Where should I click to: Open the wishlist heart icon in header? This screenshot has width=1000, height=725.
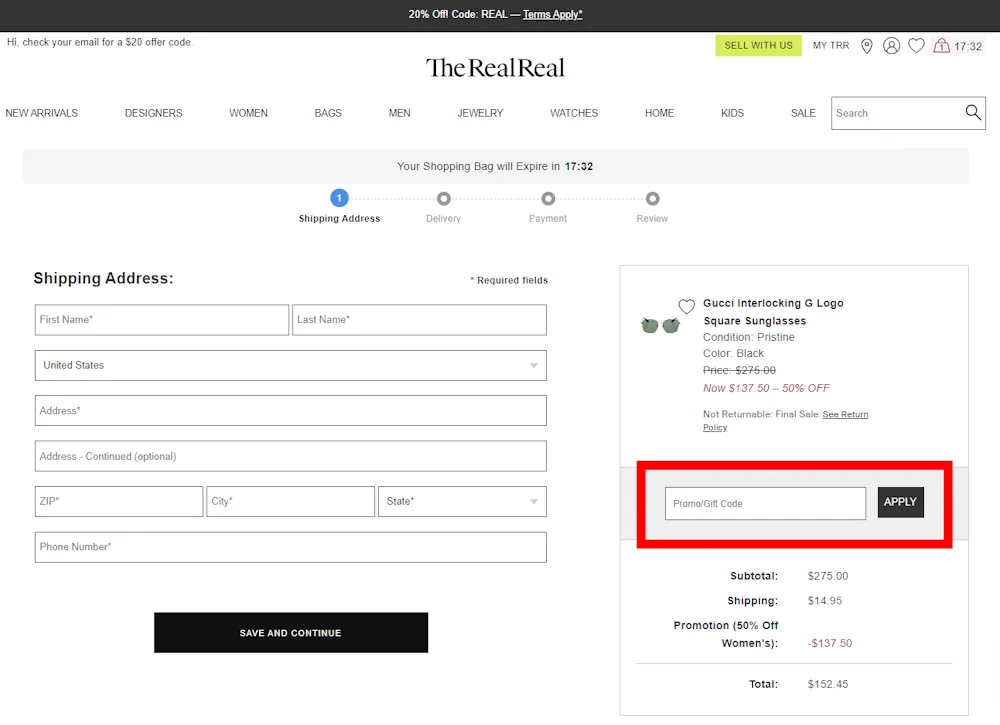pos(916,46)
